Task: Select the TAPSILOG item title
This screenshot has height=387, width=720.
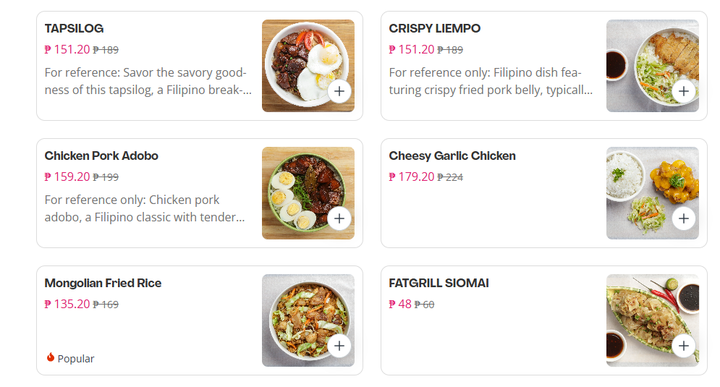Action: (x=74, y=28)
